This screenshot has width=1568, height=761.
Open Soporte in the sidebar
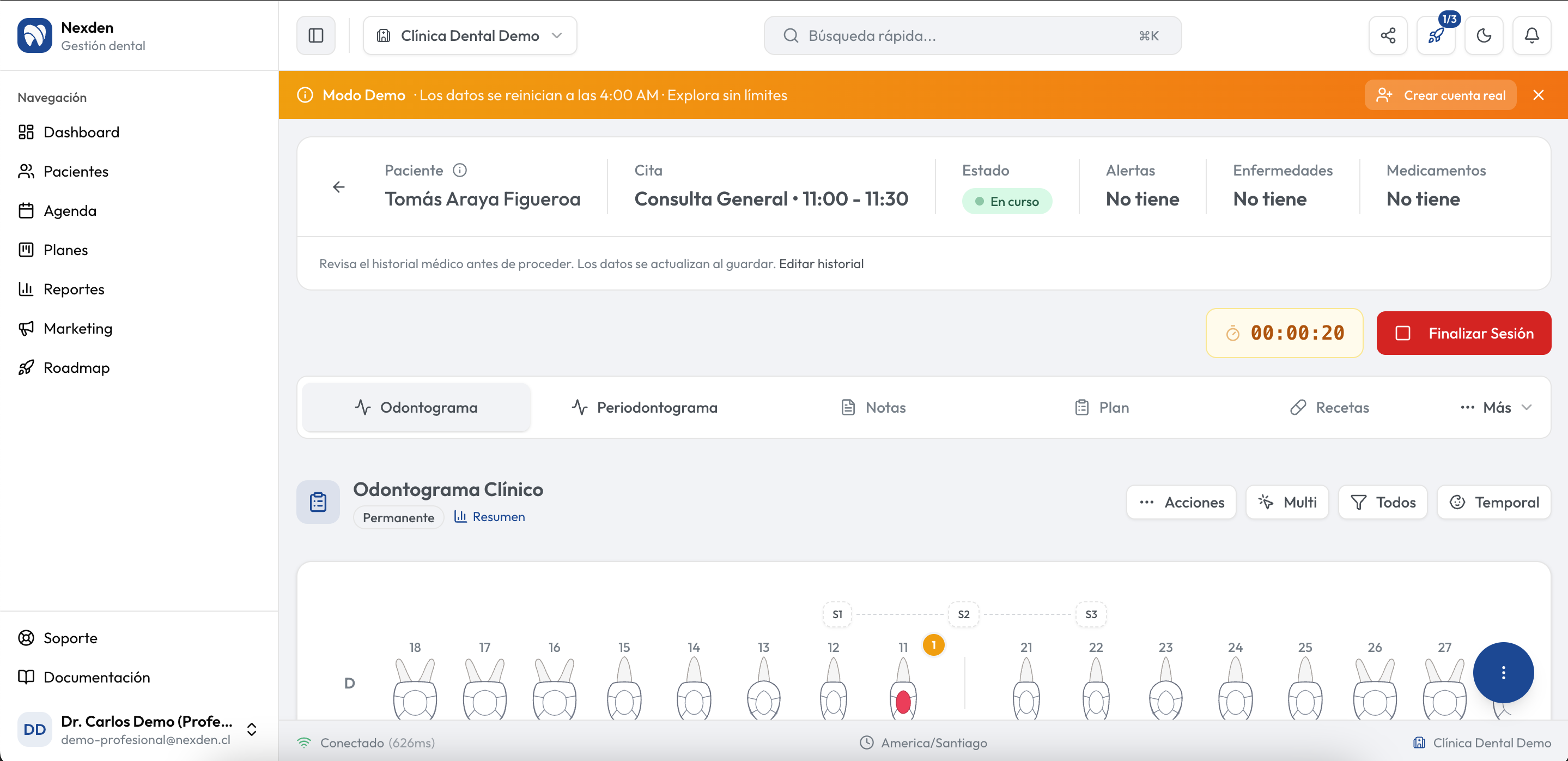click(139, 638)
